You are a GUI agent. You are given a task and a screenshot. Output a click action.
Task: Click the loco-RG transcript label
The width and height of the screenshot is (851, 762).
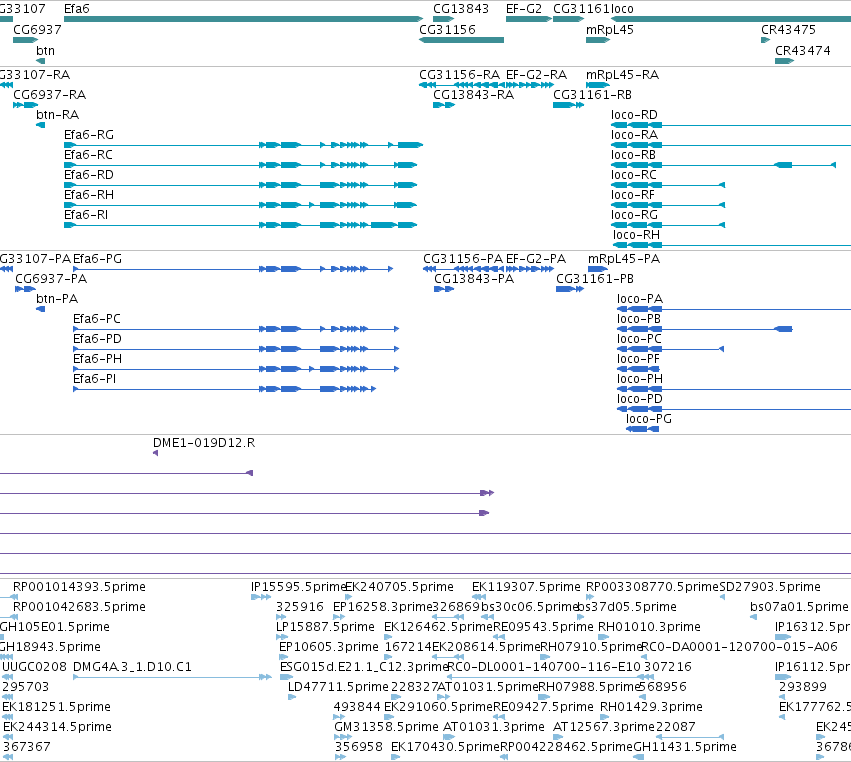(x=634, y=215)
